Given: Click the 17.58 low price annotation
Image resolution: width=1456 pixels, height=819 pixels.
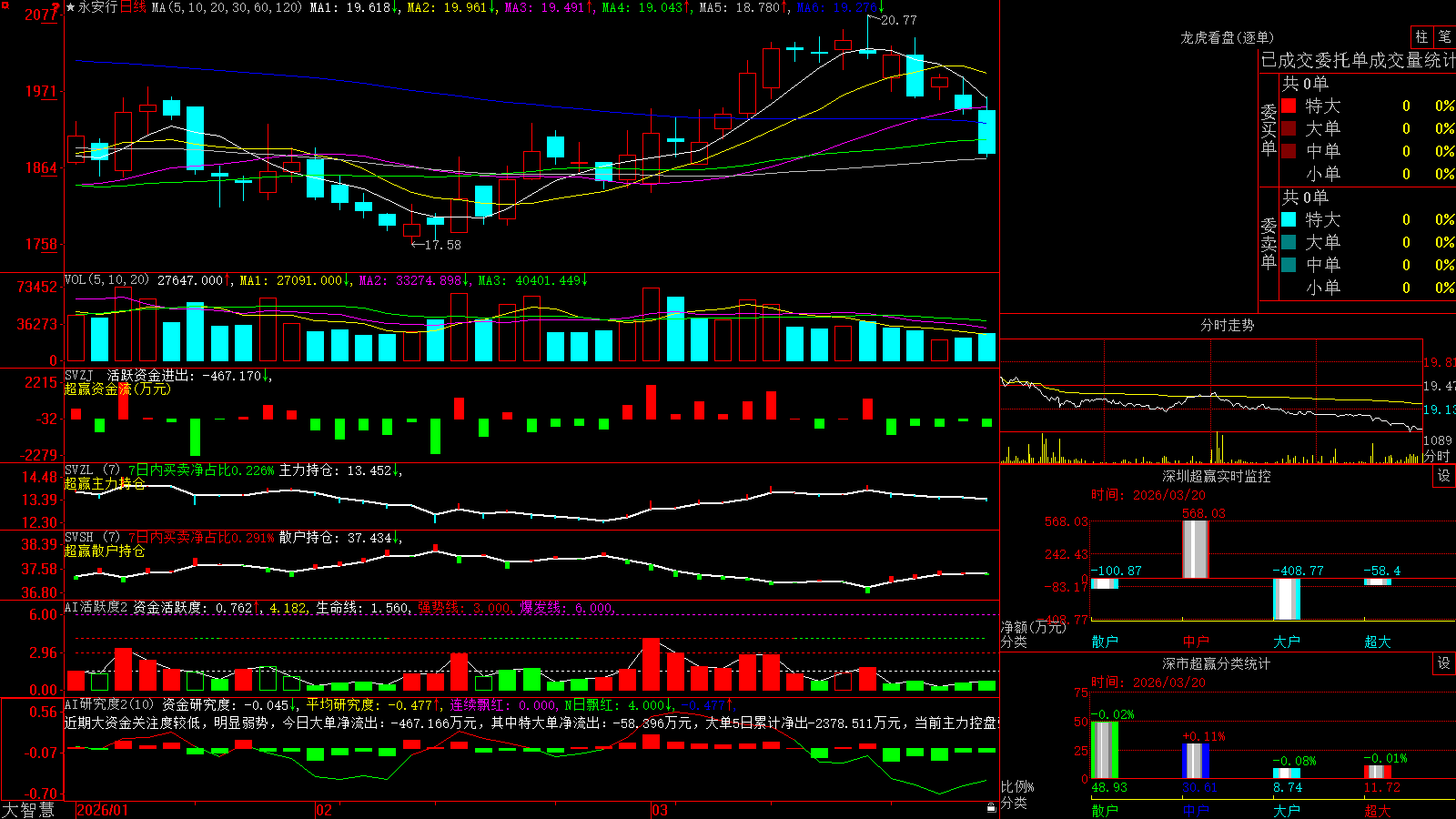Looking at the screenshot, I should (x=442, y=245).
